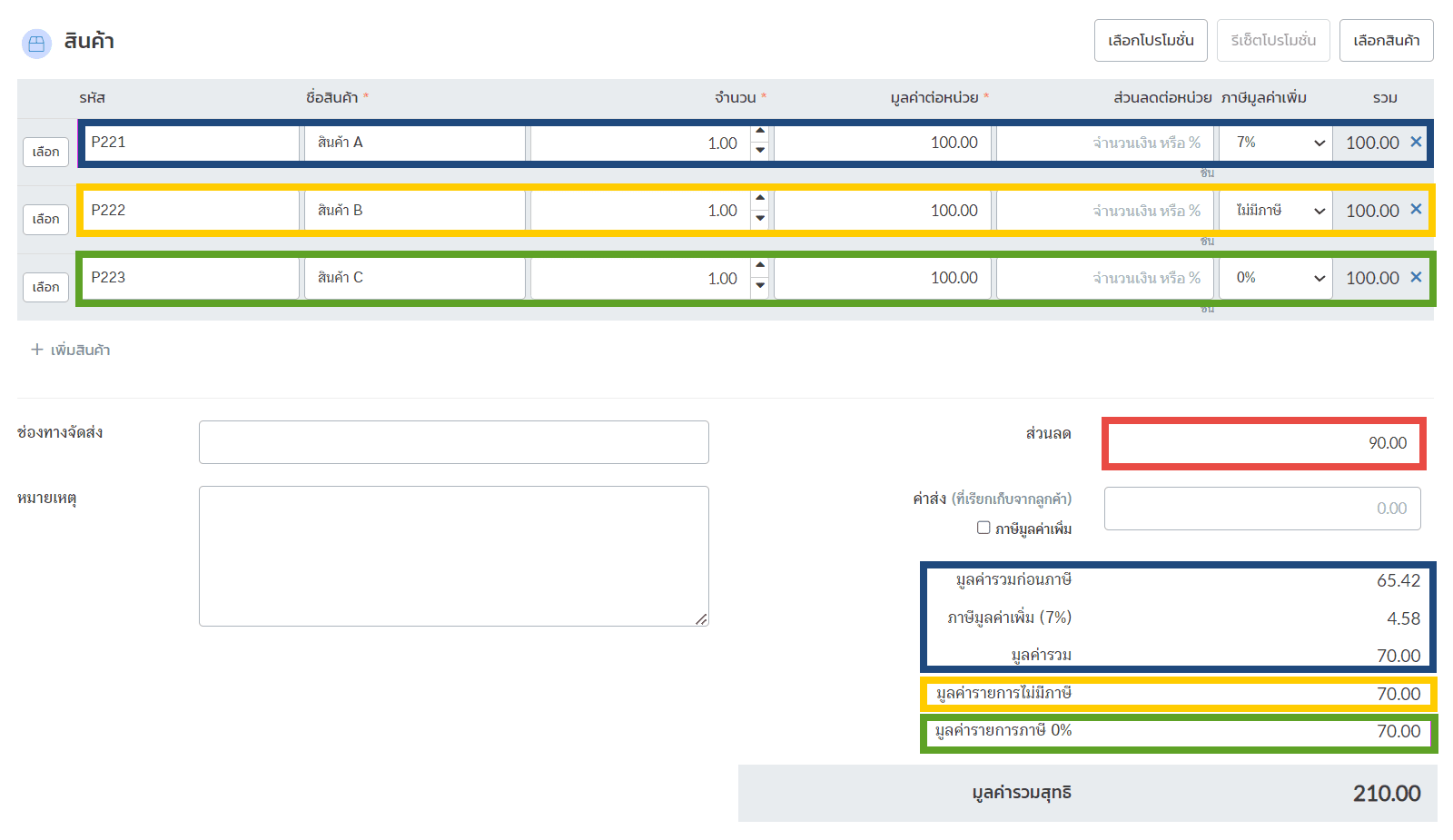This screenshot has height=840, width=1453.
Task: Open the ไม่มีภาษี VAT dropdown for P222
Action: pos(1275,210)
